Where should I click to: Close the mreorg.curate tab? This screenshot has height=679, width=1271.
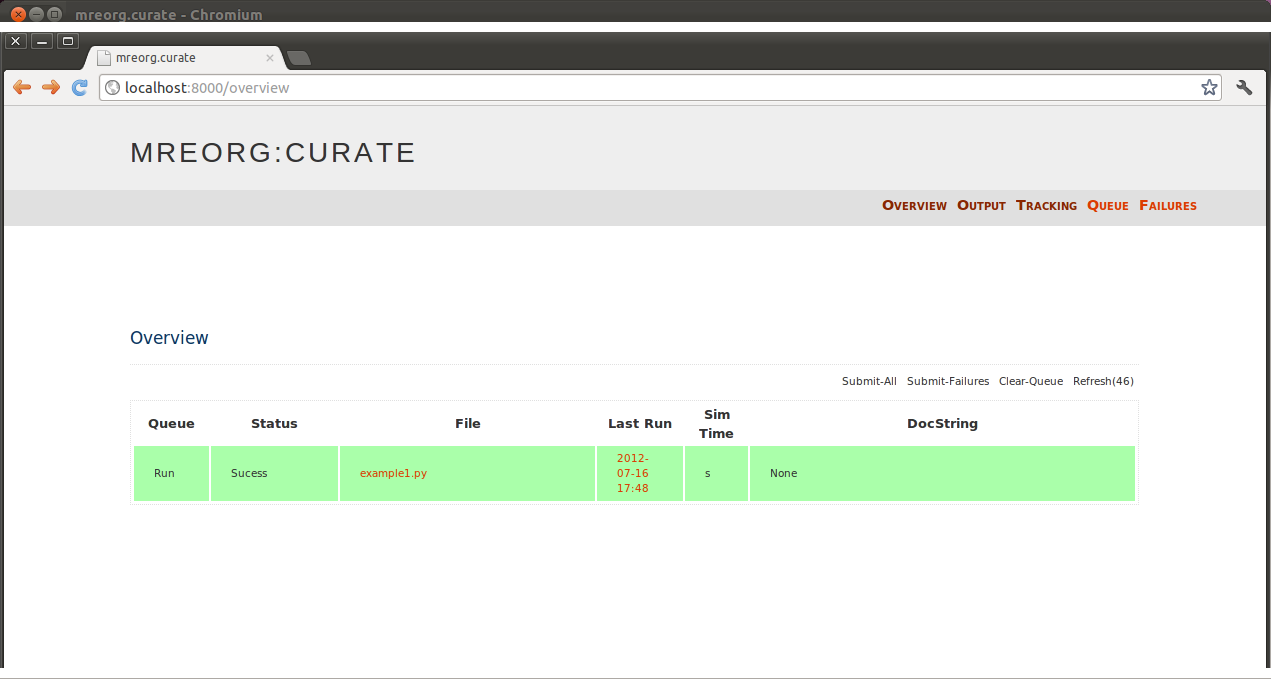[270, 58]
